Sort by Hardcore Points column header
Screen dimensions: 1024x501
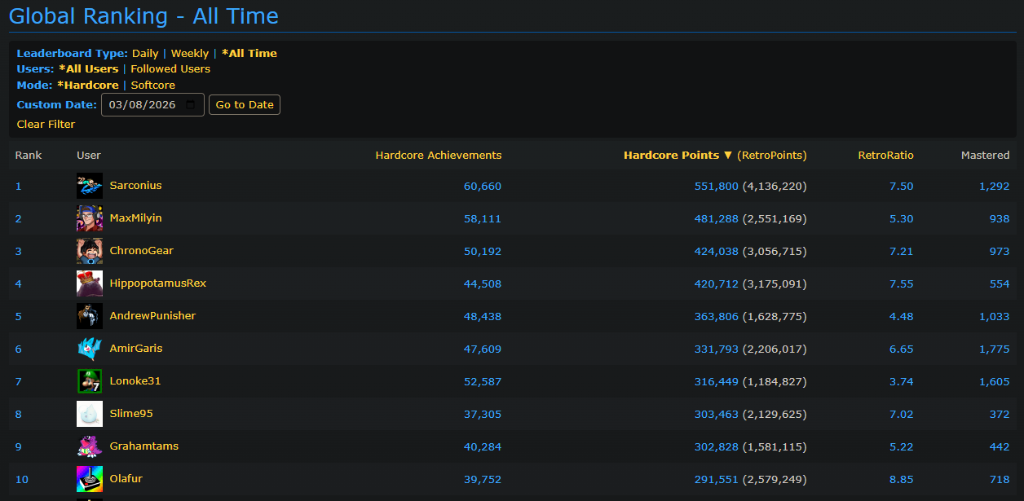679,155
